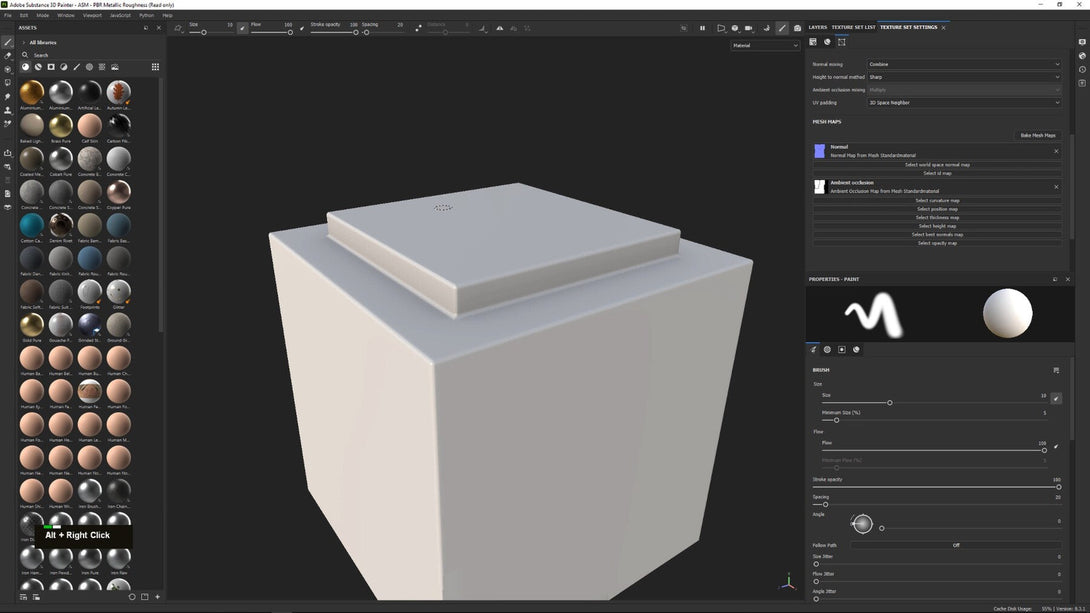Switch to the Texture Set List tab
1090x613 pixels.
853,27
